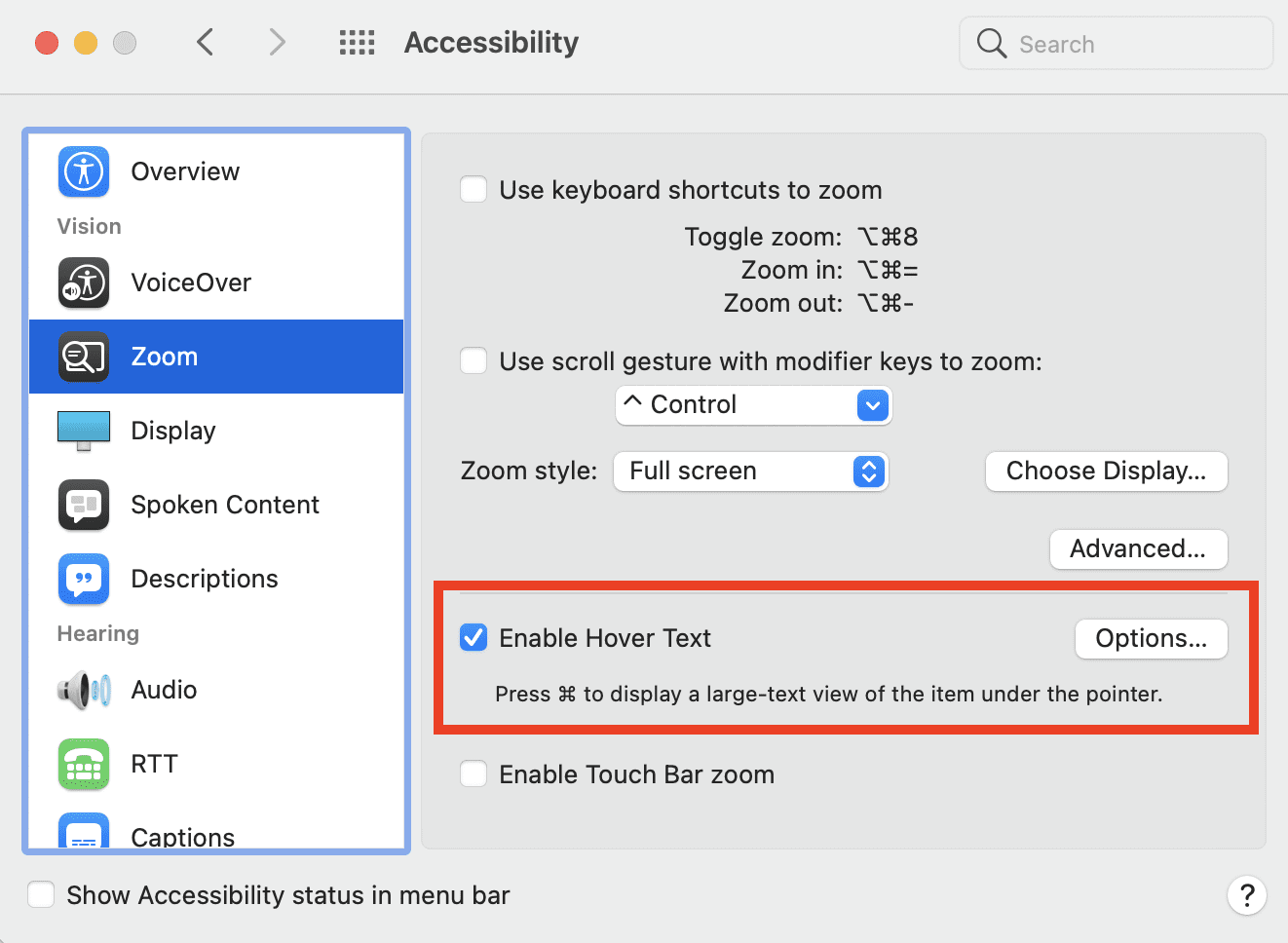This screenshot has height=943, width=1288.
Task: Check Show Accessibility status in menu bar
Action: pyautogui.click(x=41, y=894)
